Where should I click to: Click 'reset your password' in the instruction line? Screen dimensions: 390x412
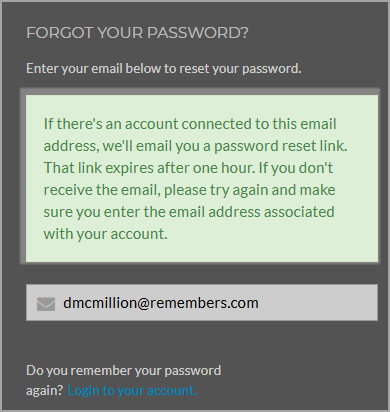coord(240,69)
